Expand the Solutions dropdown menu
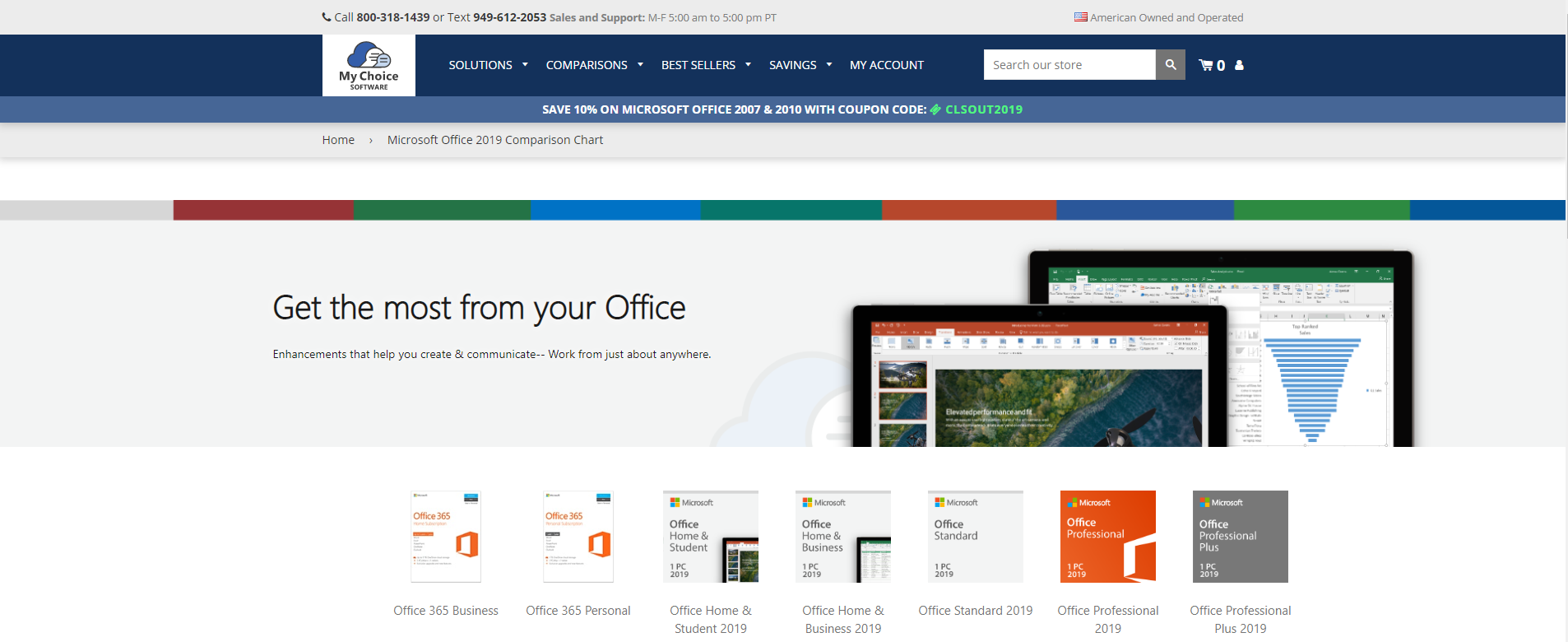 coord(488,65)
